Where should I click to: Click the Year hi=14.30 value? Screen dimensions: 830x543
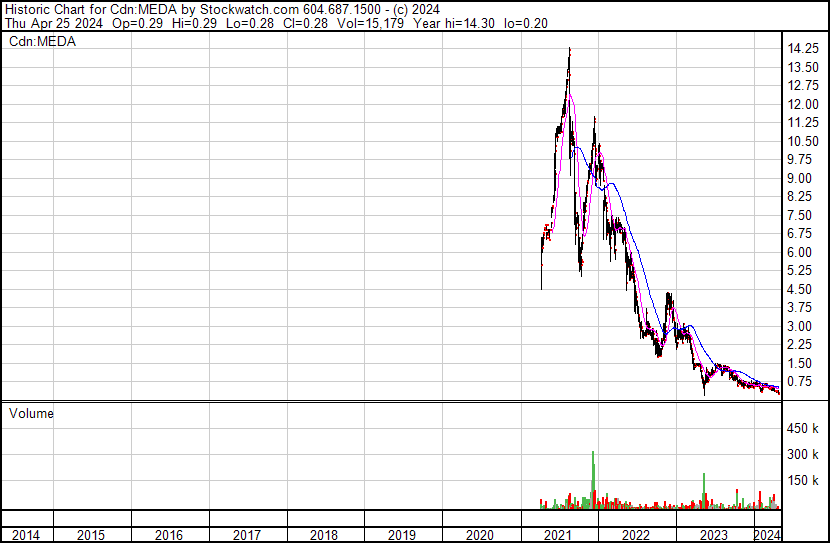tap(454, 23)
